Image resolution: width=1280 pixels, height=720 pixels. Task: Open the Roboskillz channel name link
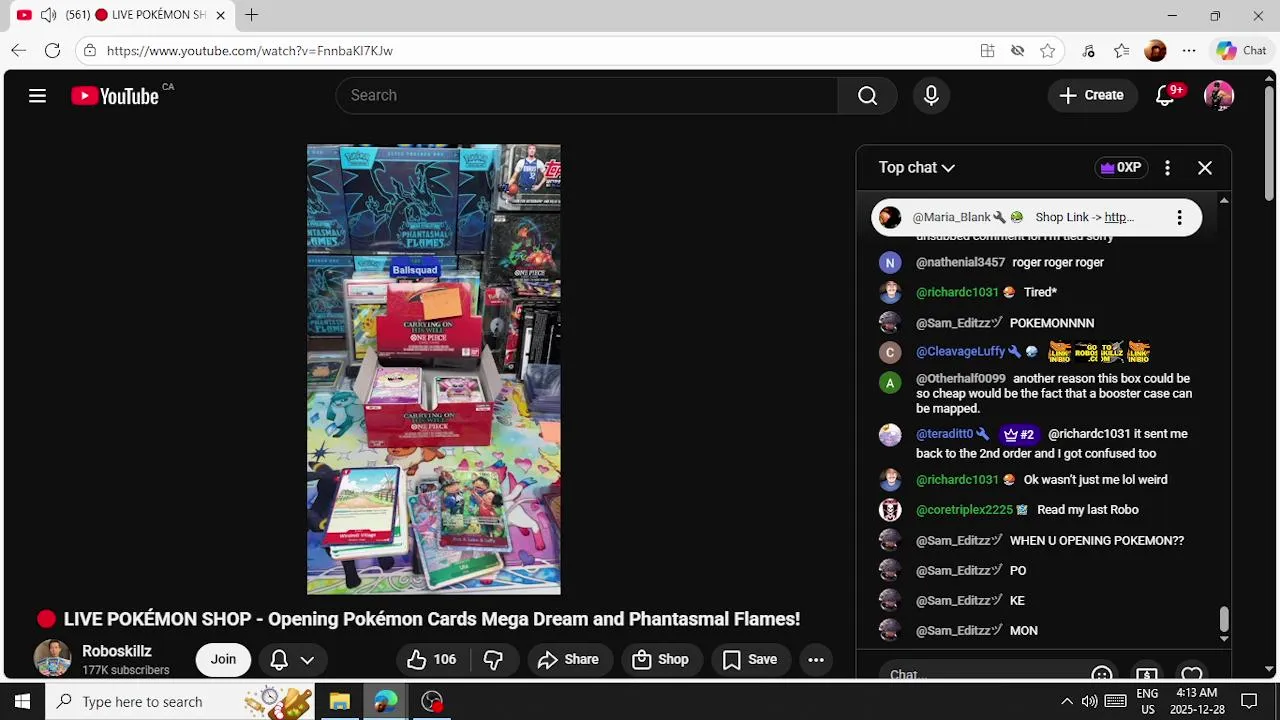tap(117, 651)
